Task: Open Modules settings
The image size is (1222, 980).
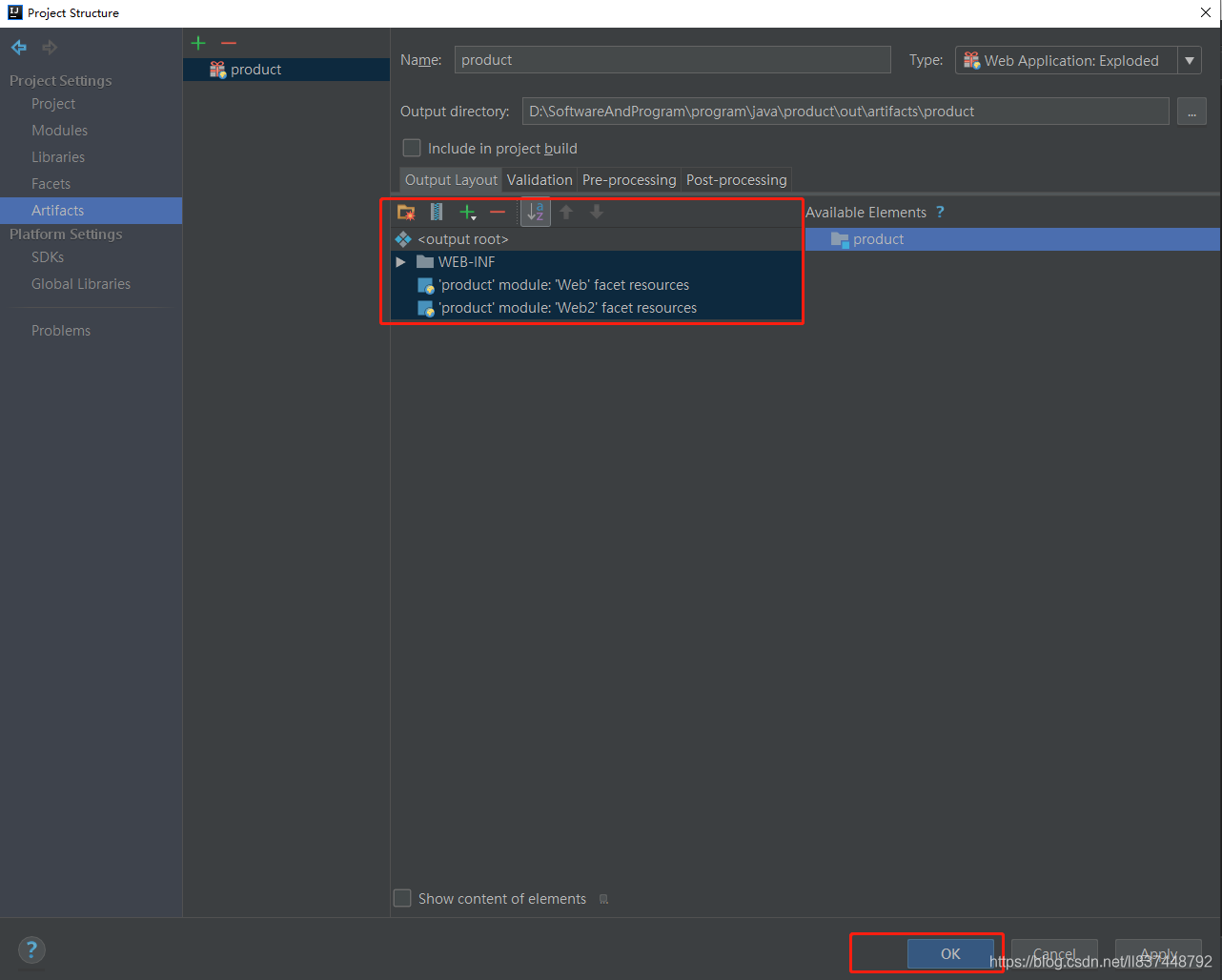Action: coord(59,131)
